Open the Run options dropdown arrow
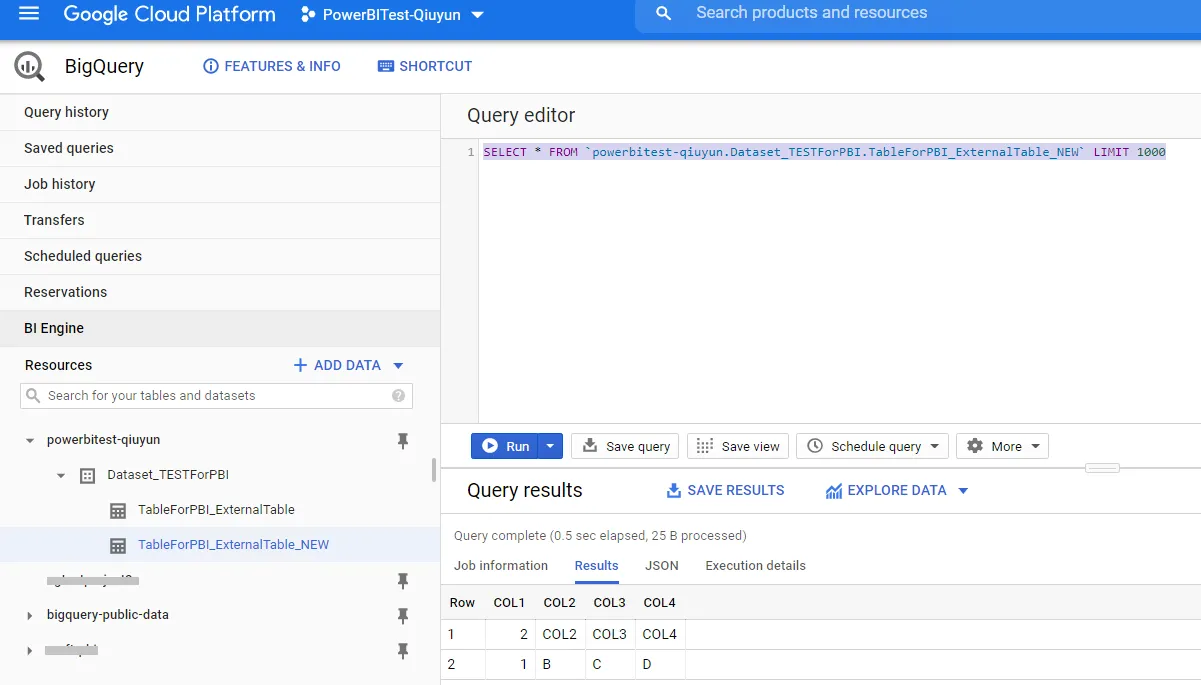This screenshot has width=1201, height=685. [550, 446]
